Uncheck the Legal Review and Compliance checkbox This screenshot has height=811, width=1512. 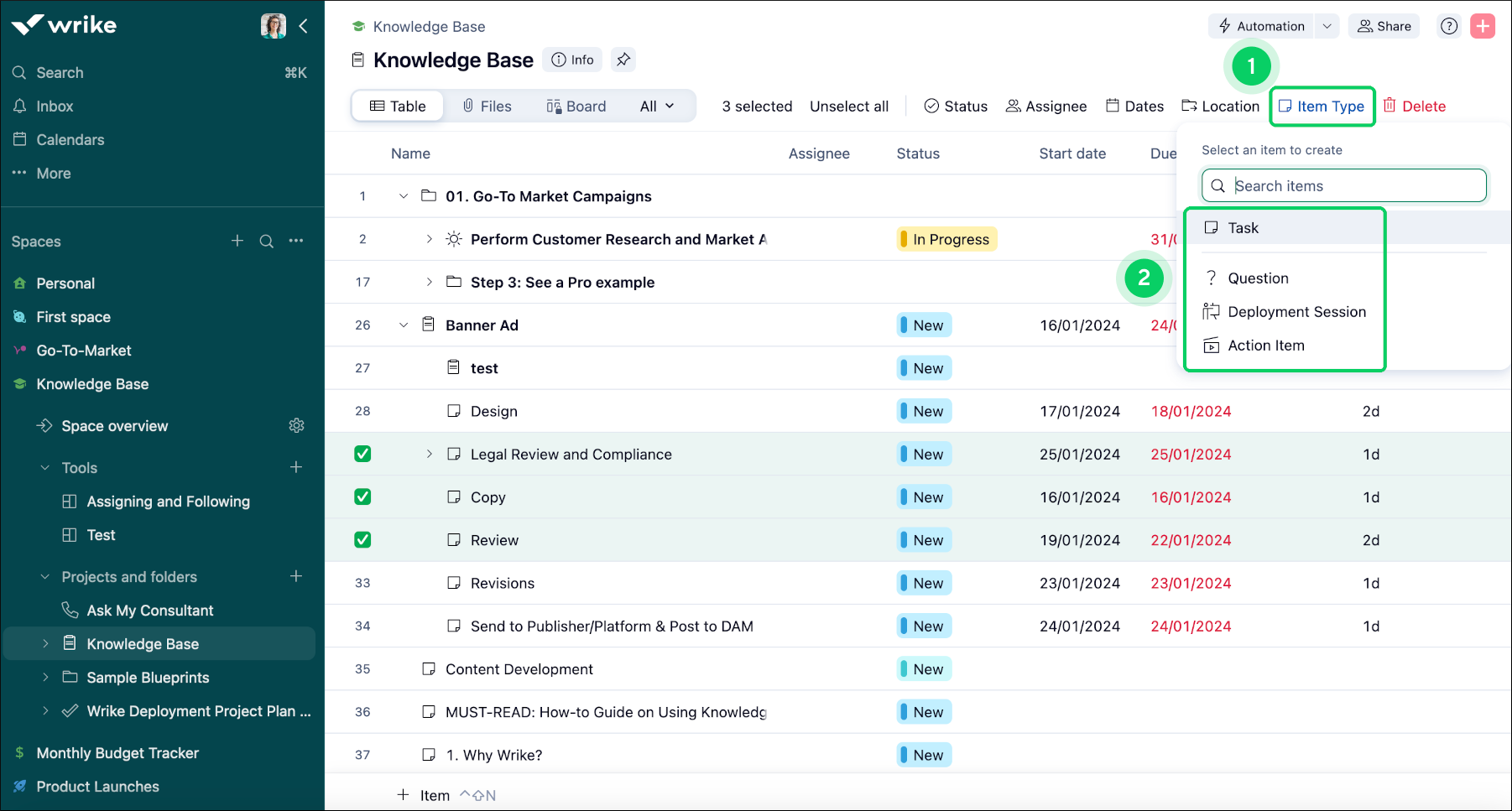(x=362, y=454)
